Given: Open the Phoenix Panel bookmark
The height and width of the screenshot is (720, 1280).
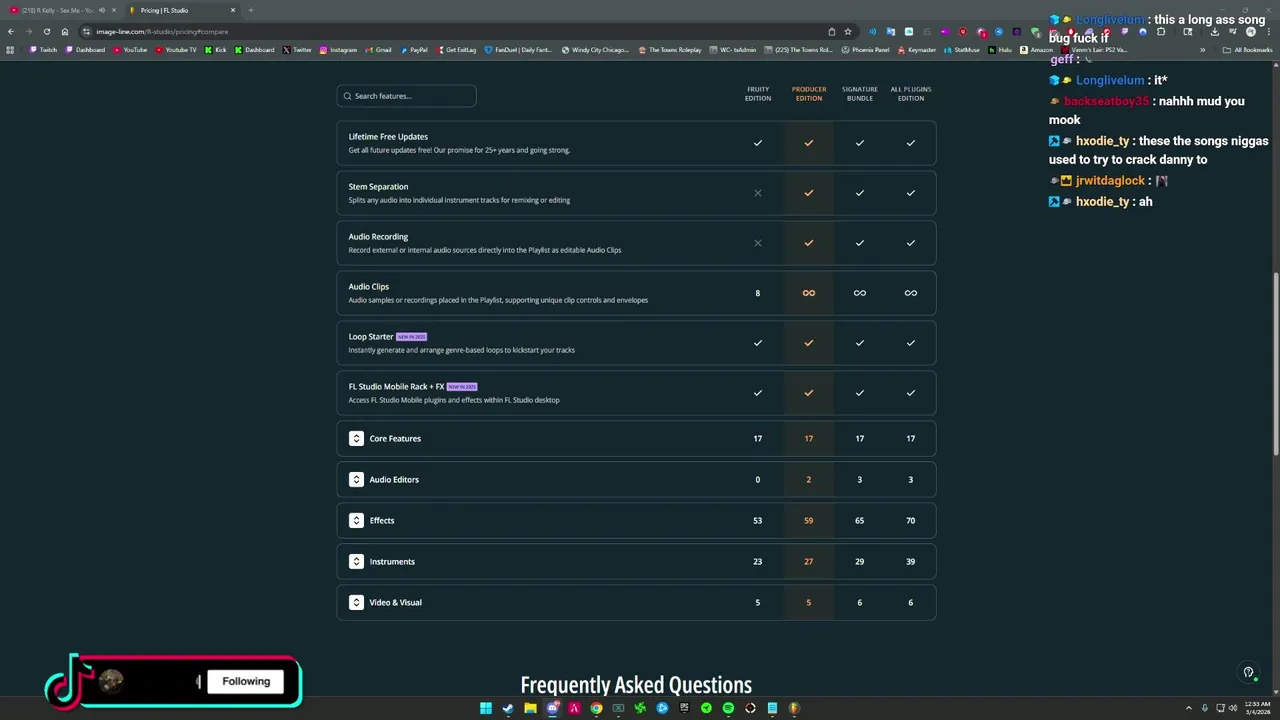Looking at the screenshot, I should pyautogui.click(x=866, y=49).
